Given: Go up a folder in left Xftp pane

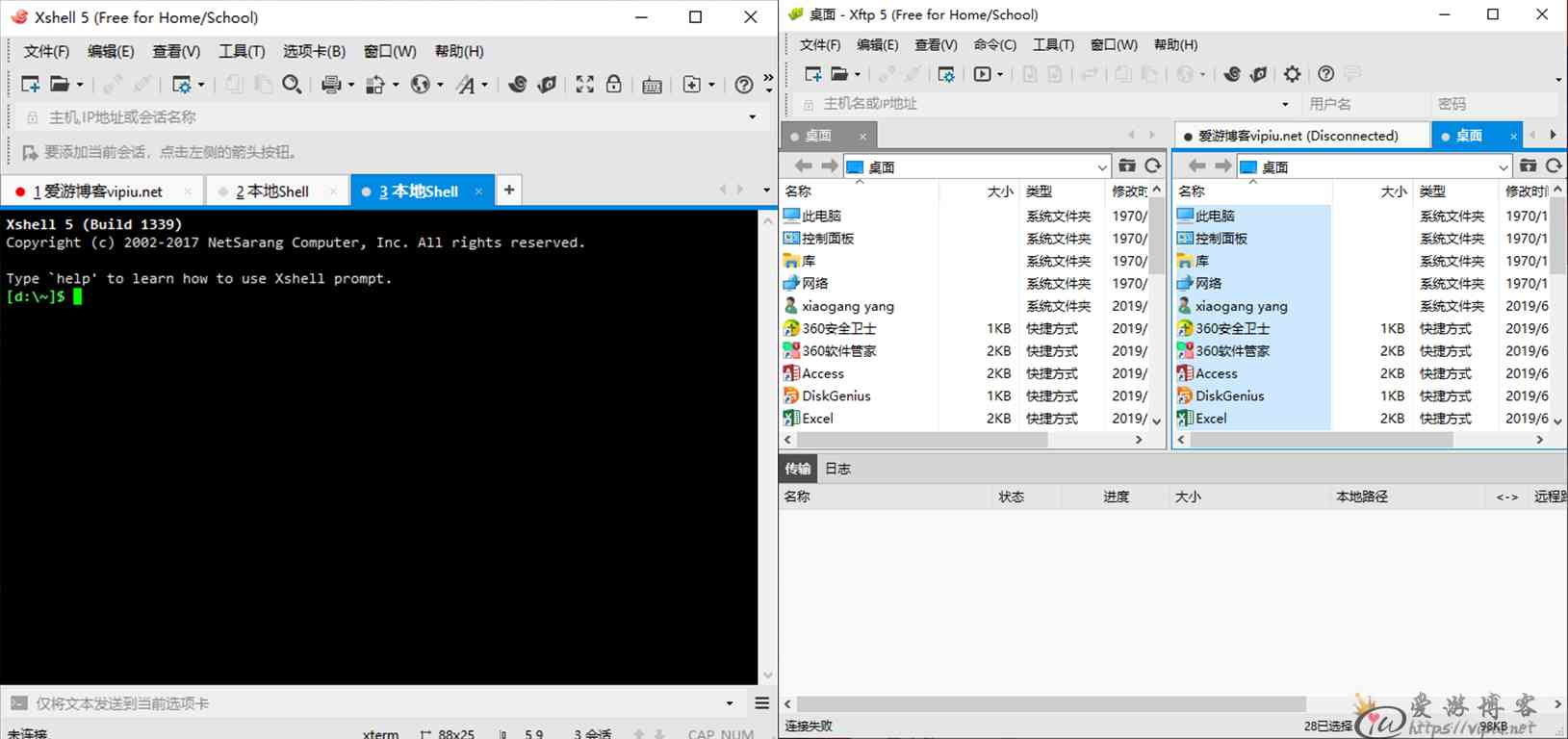Looking at the screenshot, I should click(x=1126, y=166).
